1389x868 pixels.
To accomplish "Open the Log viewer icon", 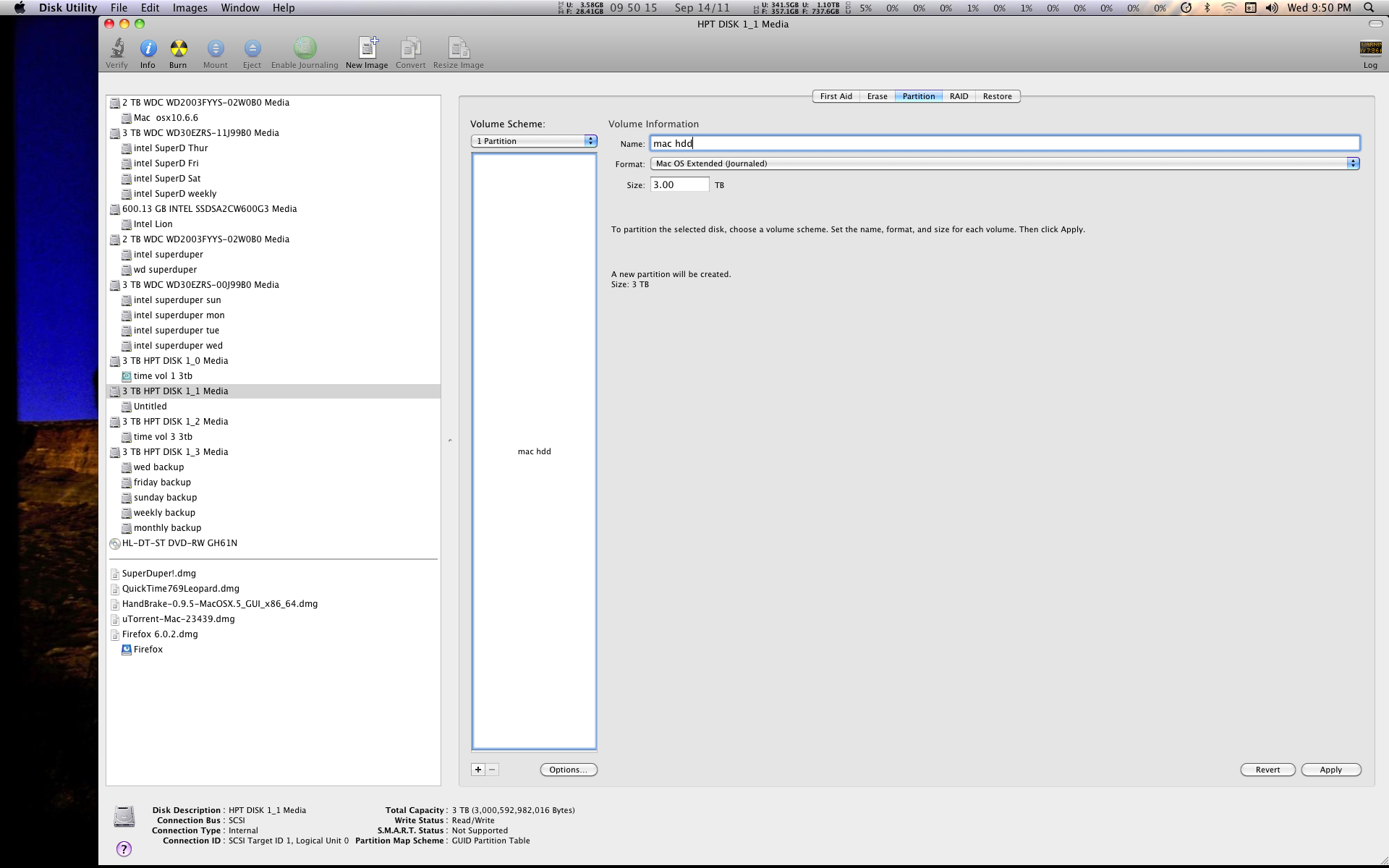I will pos(1370,49).
